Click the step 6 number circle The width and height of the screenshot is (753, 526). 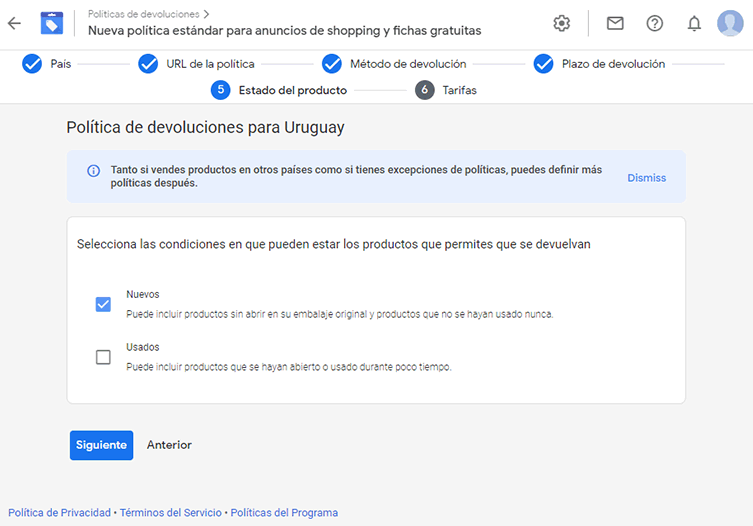(x=425, y=90)
